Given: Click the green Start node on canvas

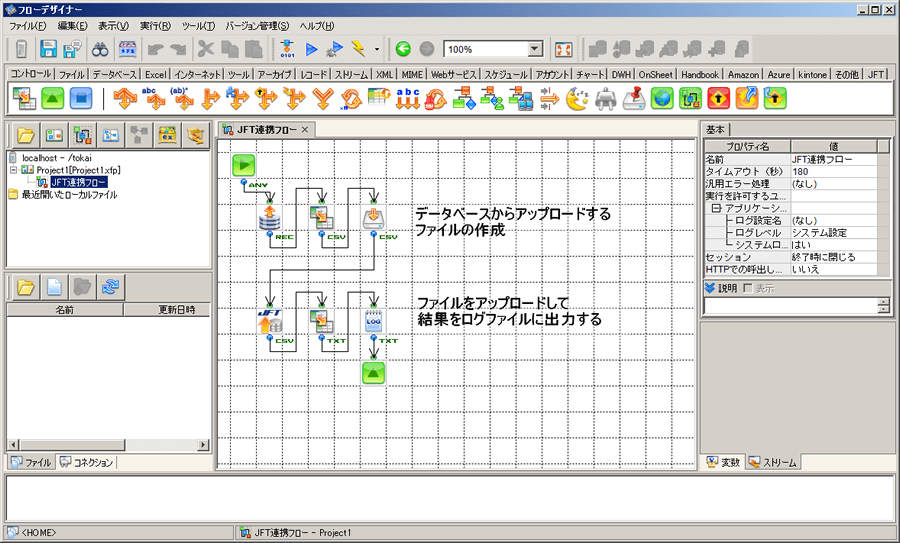Looking at the screenshot, I should click(x=245, y=166).
